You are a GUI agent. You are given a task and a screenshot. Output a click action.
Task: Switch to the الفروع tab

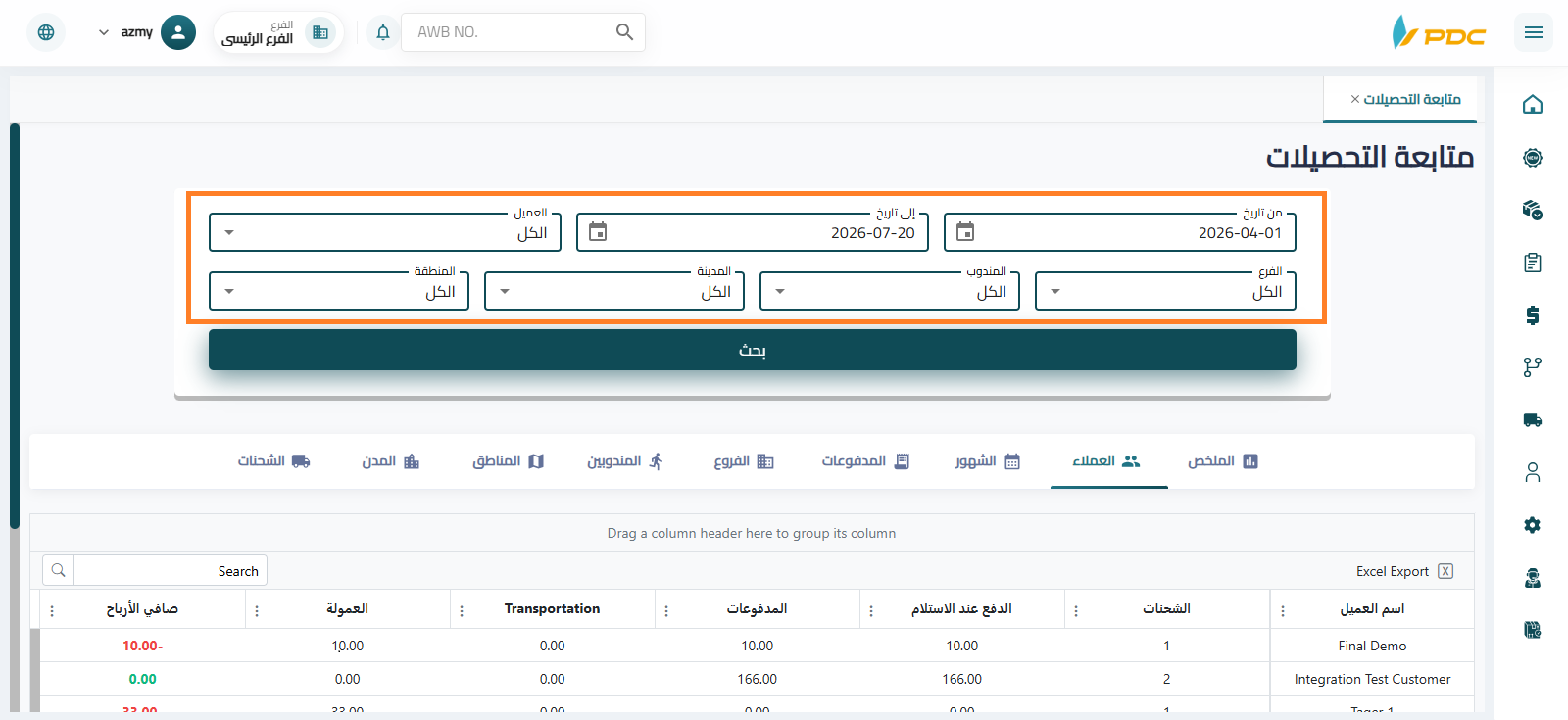point(743,461)
